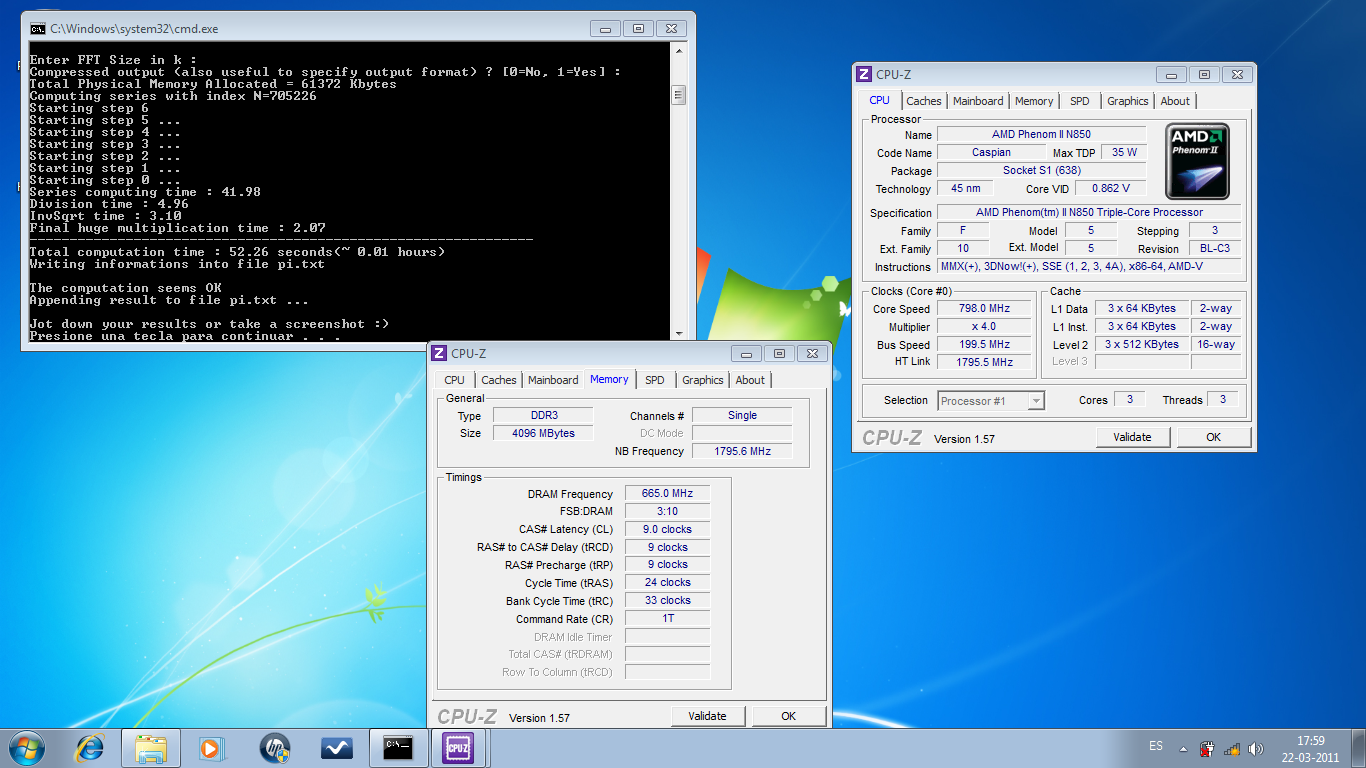This screenshot has height=768, width=1366.
Task: Click the Cores count field
Action: point(1130,399)
